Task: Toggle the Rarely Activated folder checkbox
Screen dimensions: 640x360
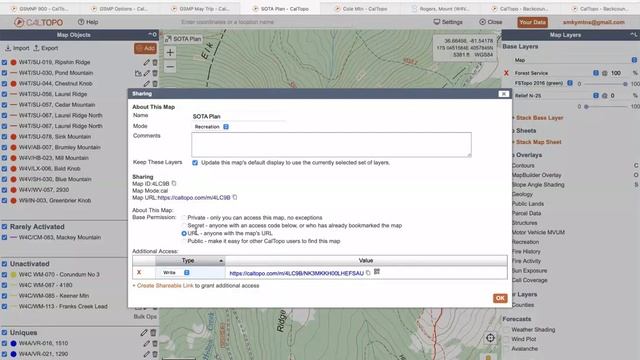Action: 4,227
